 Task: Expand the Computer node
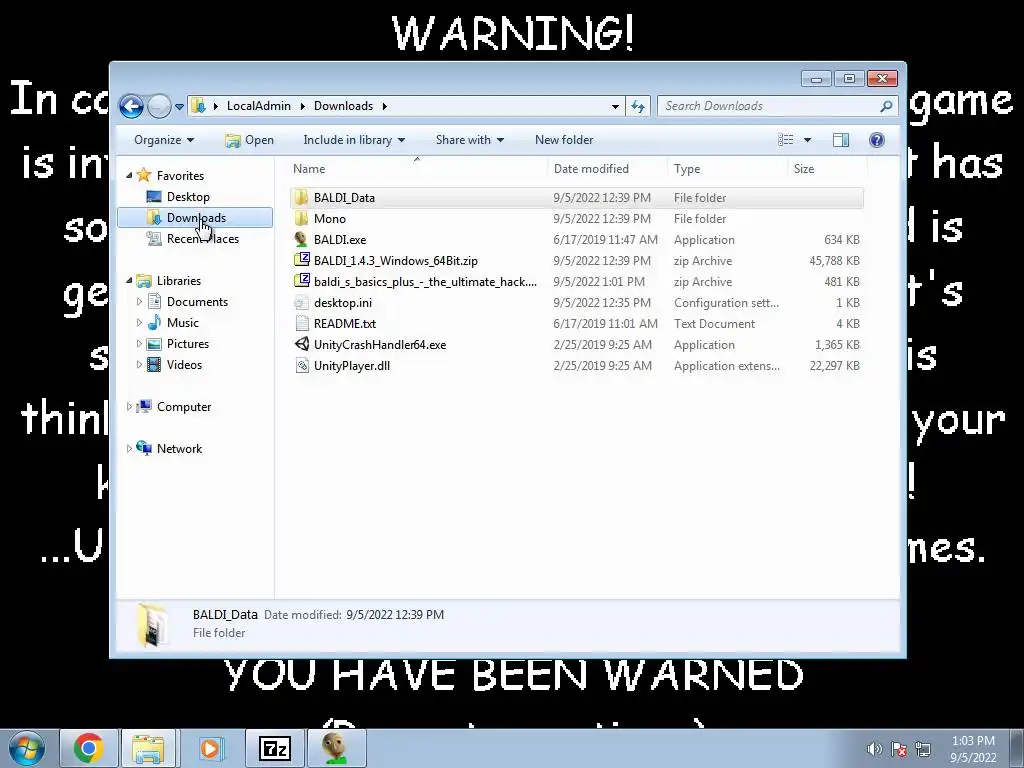click(x=129, y=406)
